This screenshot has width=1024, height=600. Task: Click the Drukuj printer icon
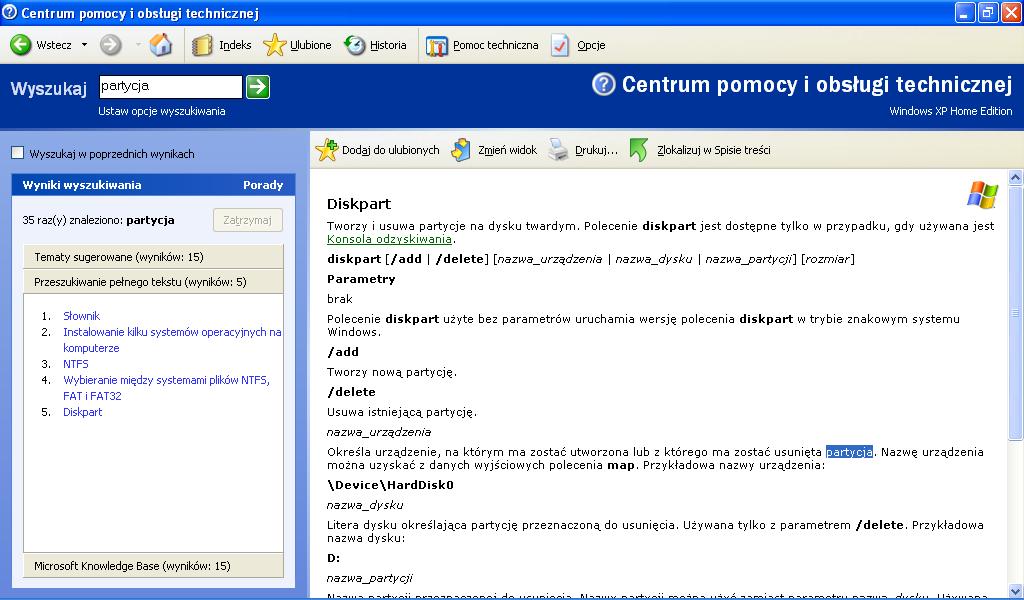tap(559, 150)
